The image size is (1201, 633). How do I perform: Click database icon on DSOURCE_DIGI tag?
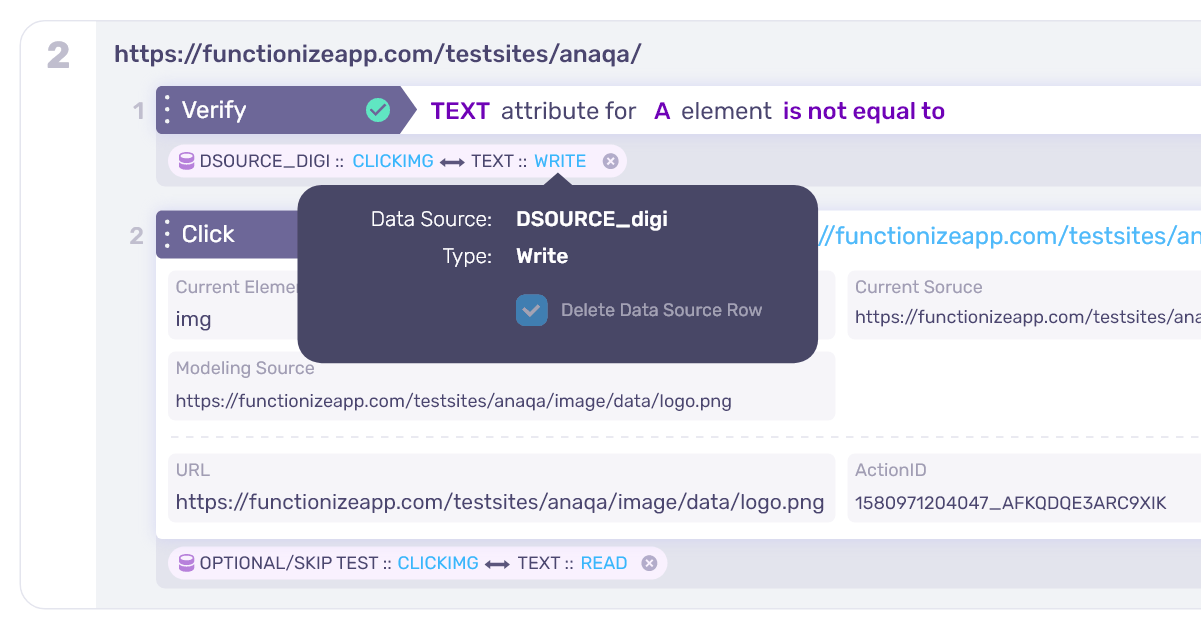pos(186,161)
